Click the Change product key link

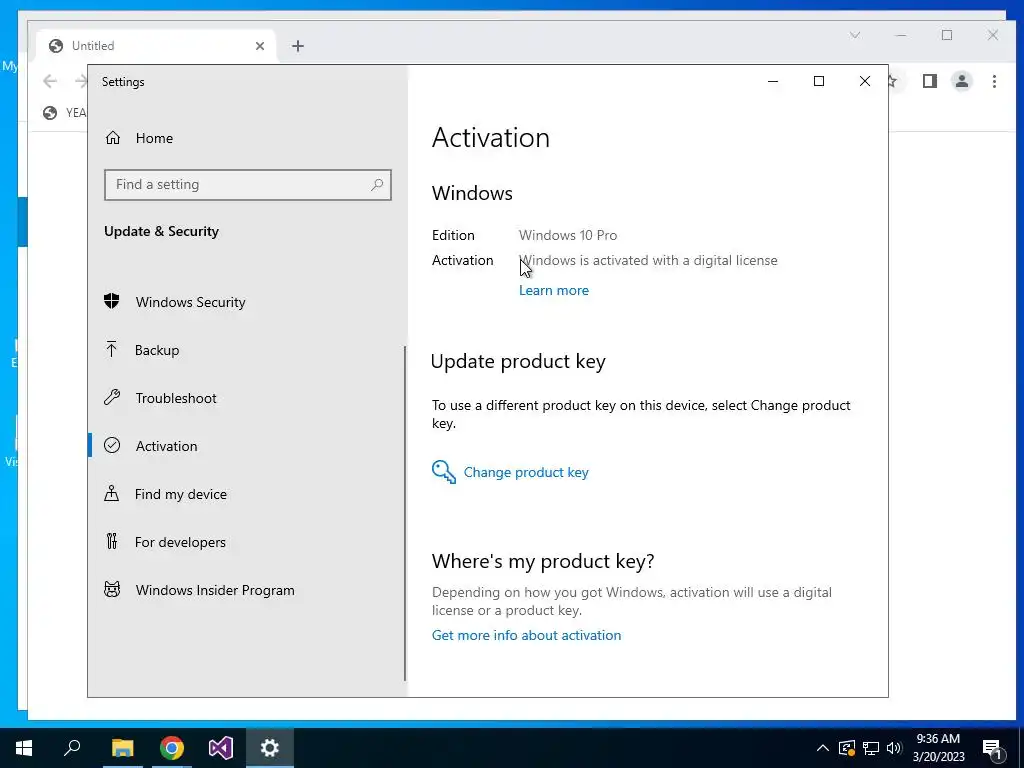(526, 472)
